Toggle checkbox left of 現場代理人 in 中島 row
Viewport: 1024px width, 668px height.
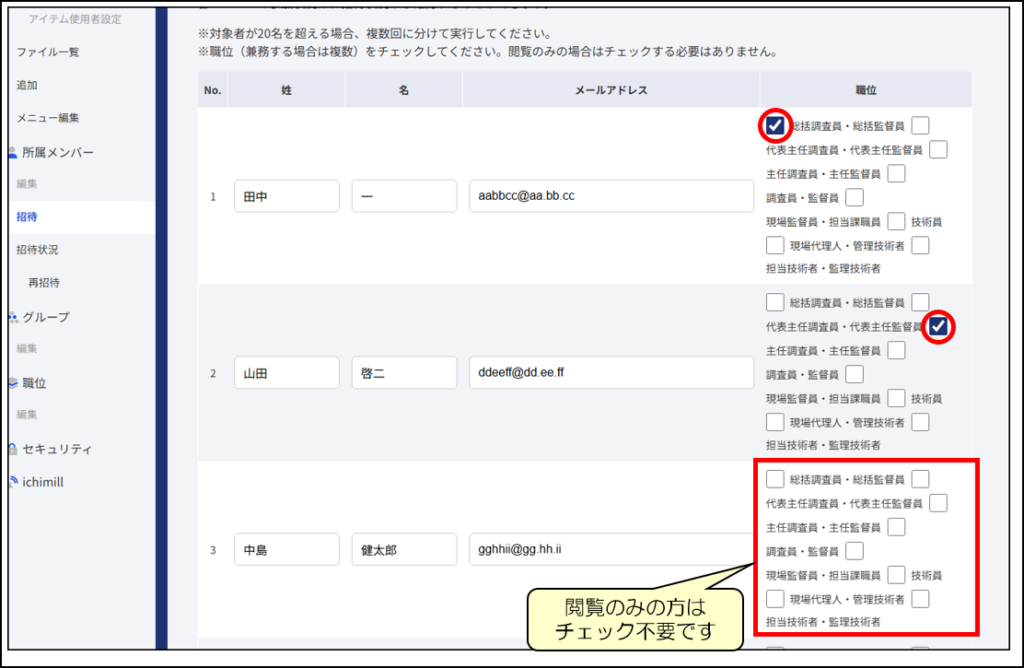775,599
